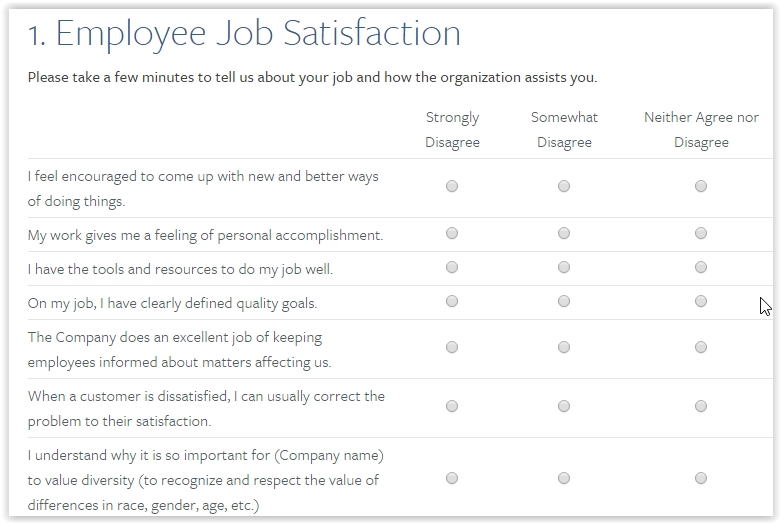Select Strongly Disagree for value diversity statement
781x524 pixels.
point(452,478)
